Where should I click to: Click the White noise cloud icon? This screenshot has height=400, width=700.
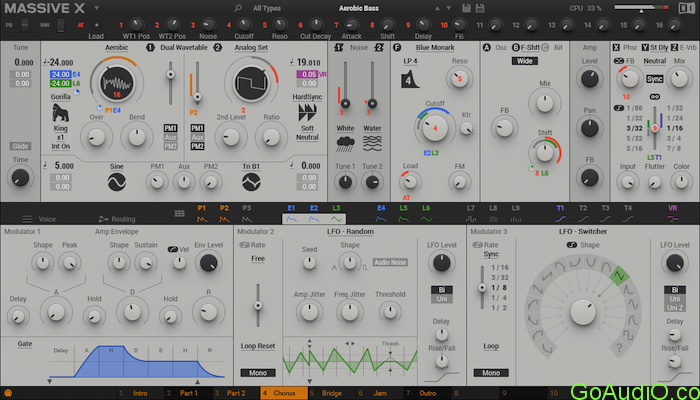346,144
